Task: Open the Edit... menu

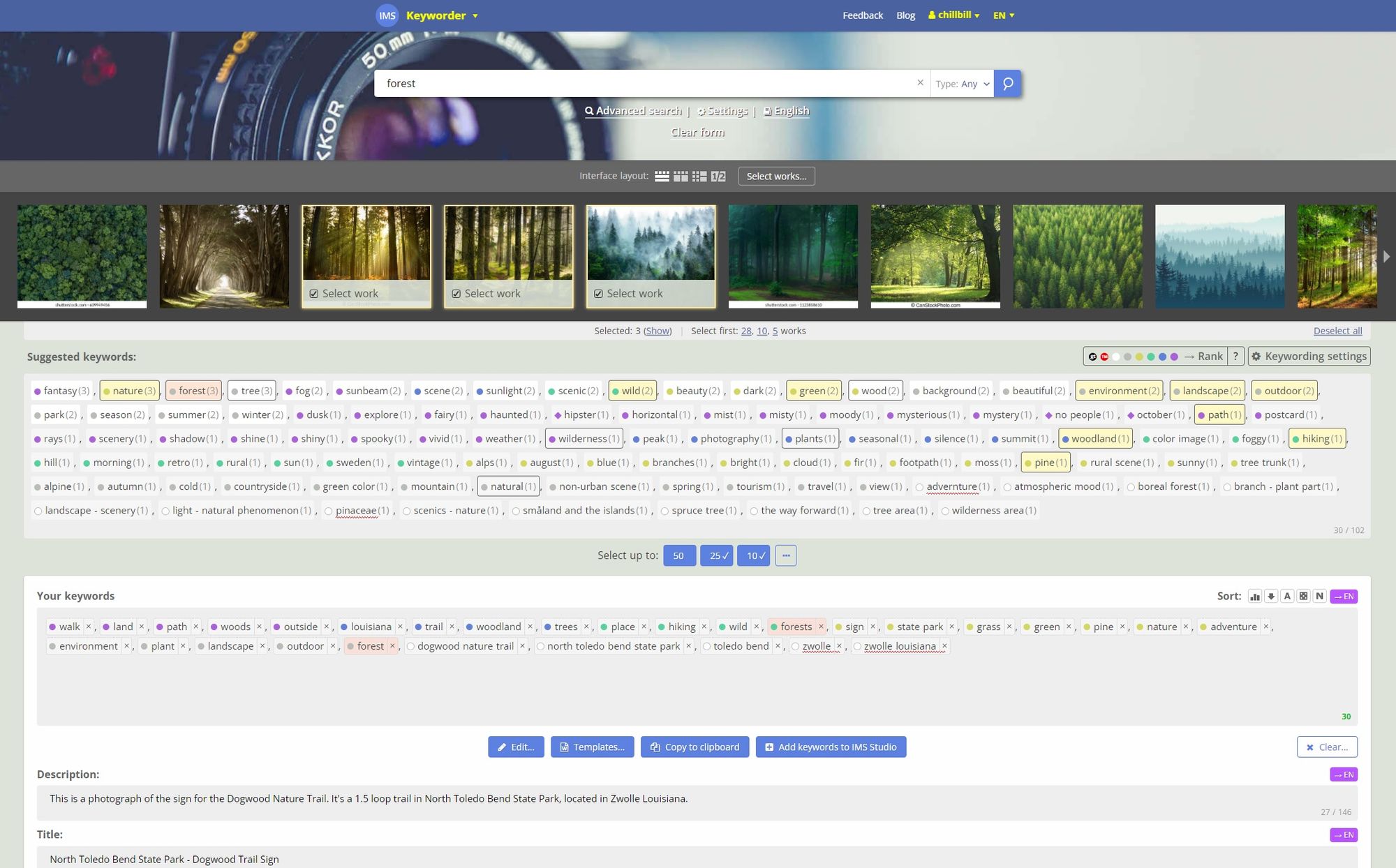Action: tap(516, 747)
